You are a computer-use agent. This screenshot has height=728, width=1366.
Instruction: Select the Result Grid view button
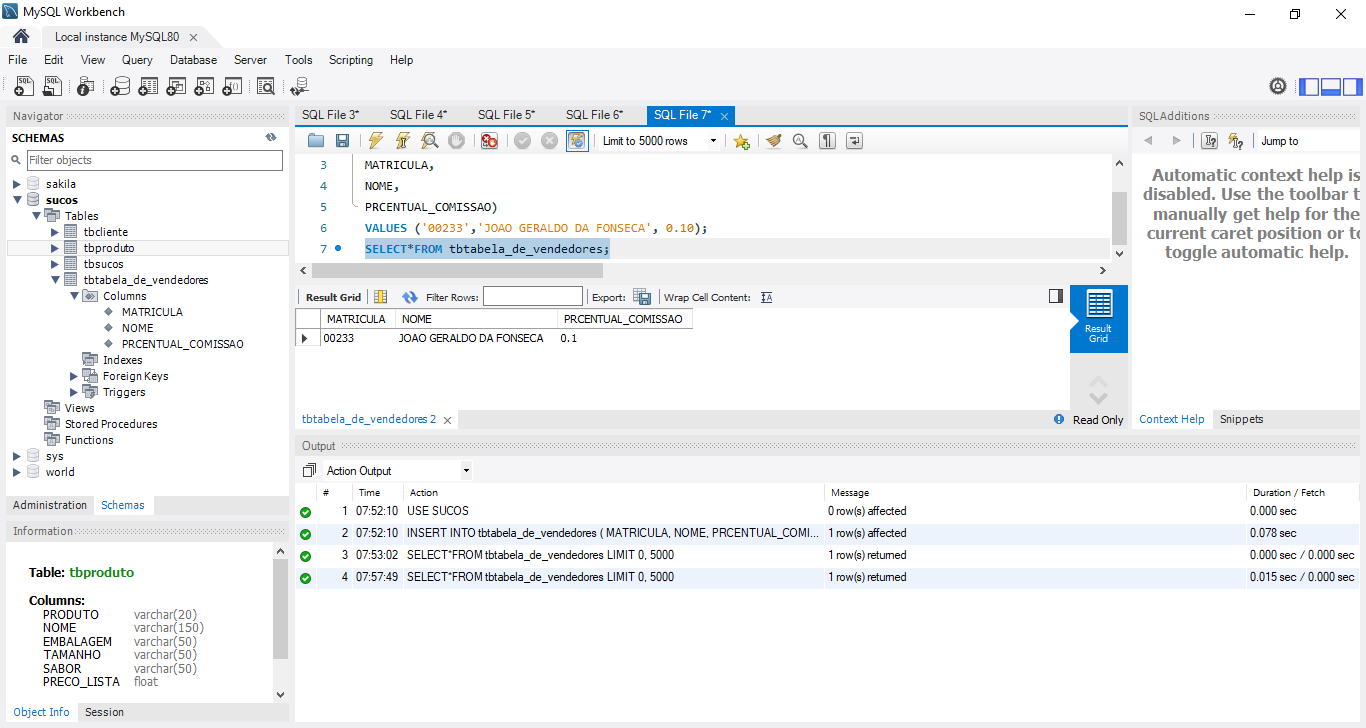(1098, 318)
